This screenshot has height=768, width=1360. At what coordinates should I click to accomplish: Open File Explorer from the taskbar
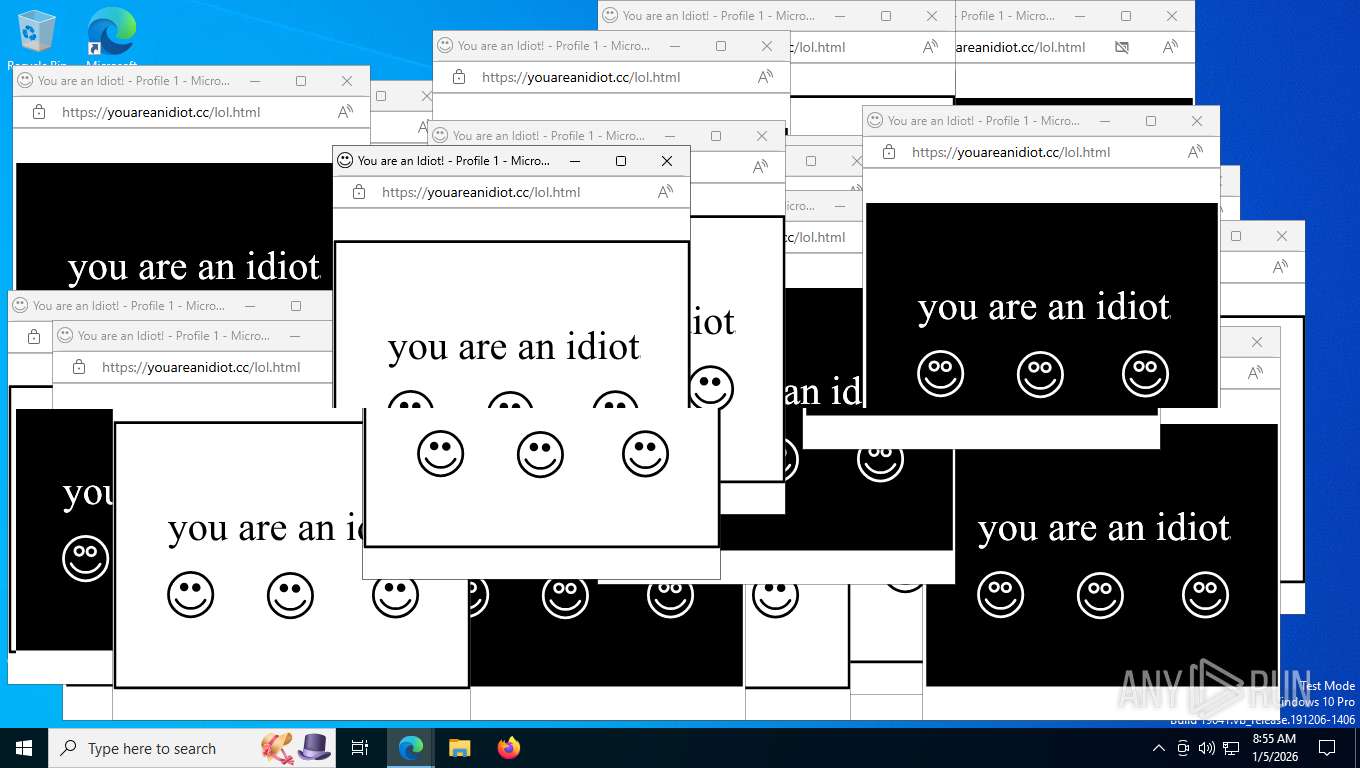coord(459,748)
